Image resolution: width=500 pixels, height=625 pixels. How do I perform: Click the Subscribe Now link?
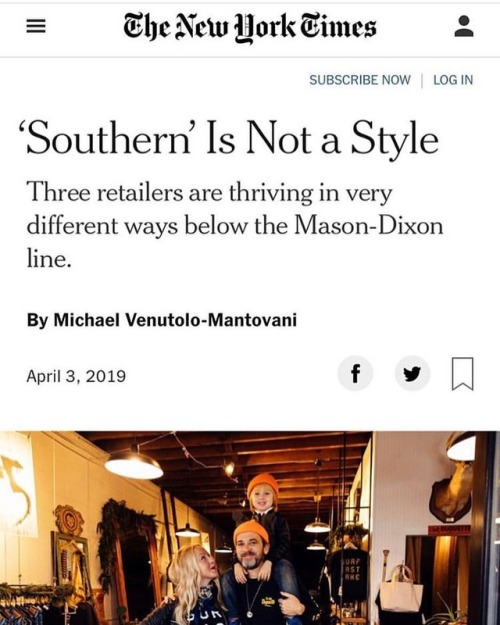click(x=360, y=80)
